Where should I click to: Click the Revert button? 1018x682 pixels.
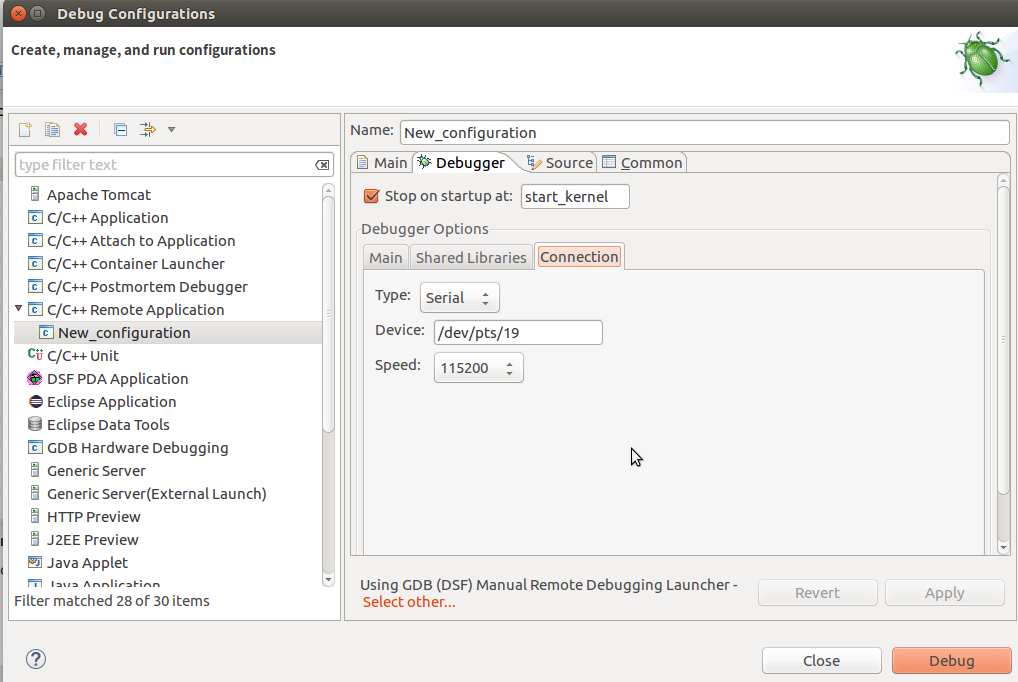[817, 593]
